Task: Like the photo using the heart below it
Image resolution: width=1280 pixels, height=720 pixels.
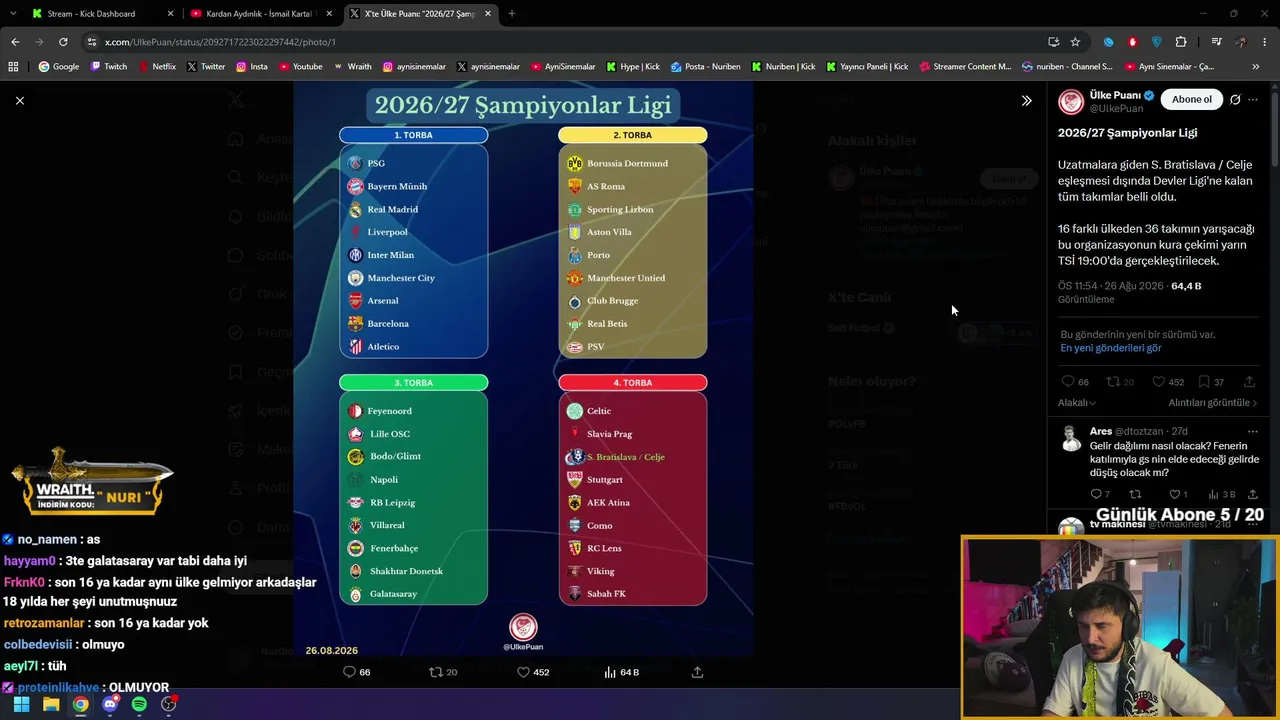Action: point(523,672)
